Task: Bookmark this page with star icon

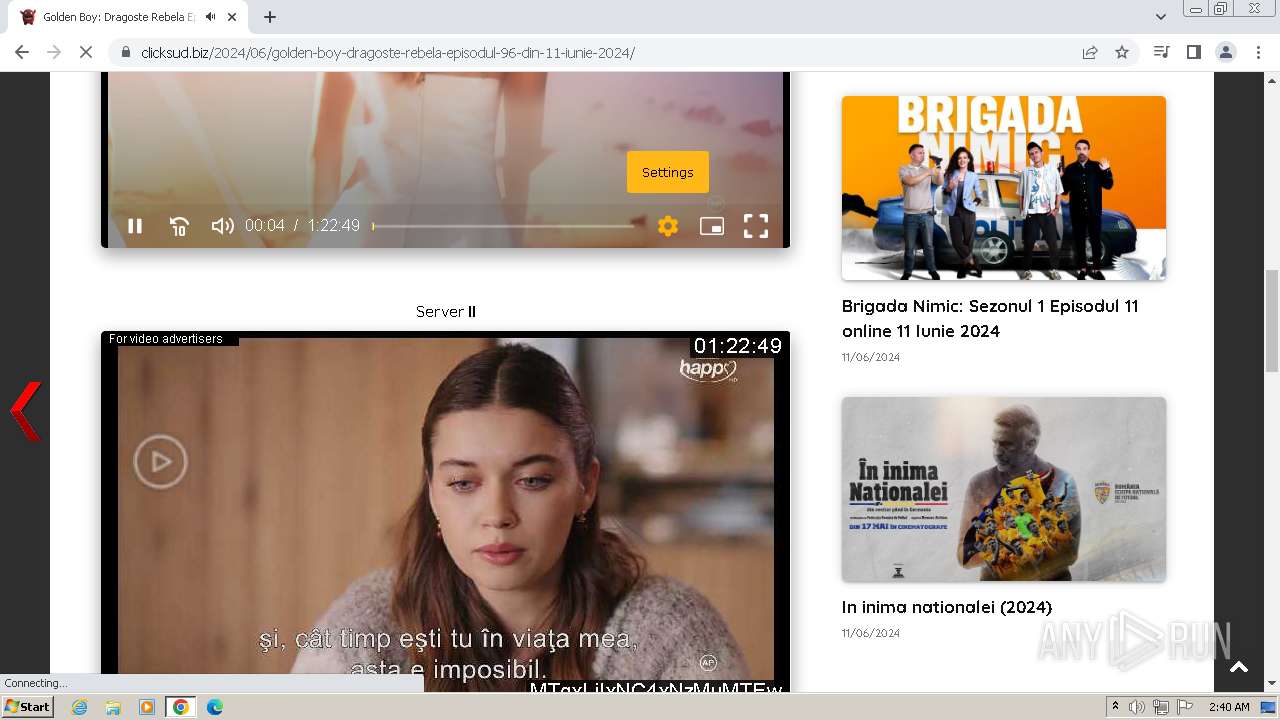Action: click(1122, 53)
